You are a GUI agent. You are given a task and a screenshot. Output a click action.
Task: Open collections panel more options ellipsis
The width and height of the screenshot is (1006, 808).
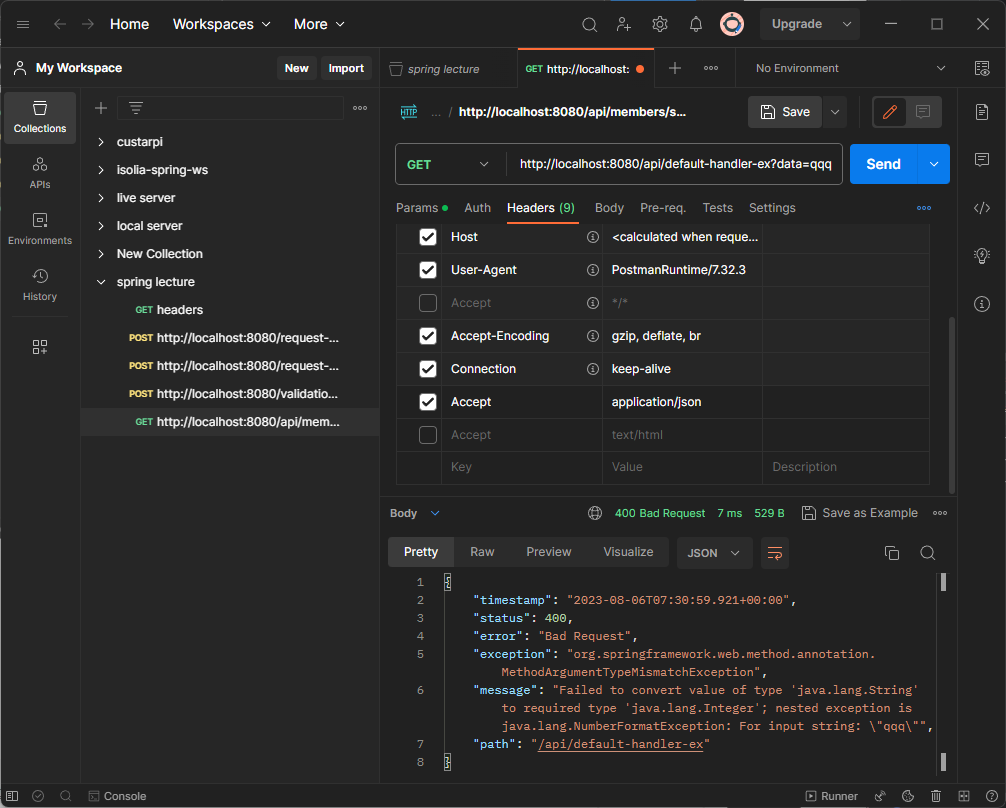point(360,108)
